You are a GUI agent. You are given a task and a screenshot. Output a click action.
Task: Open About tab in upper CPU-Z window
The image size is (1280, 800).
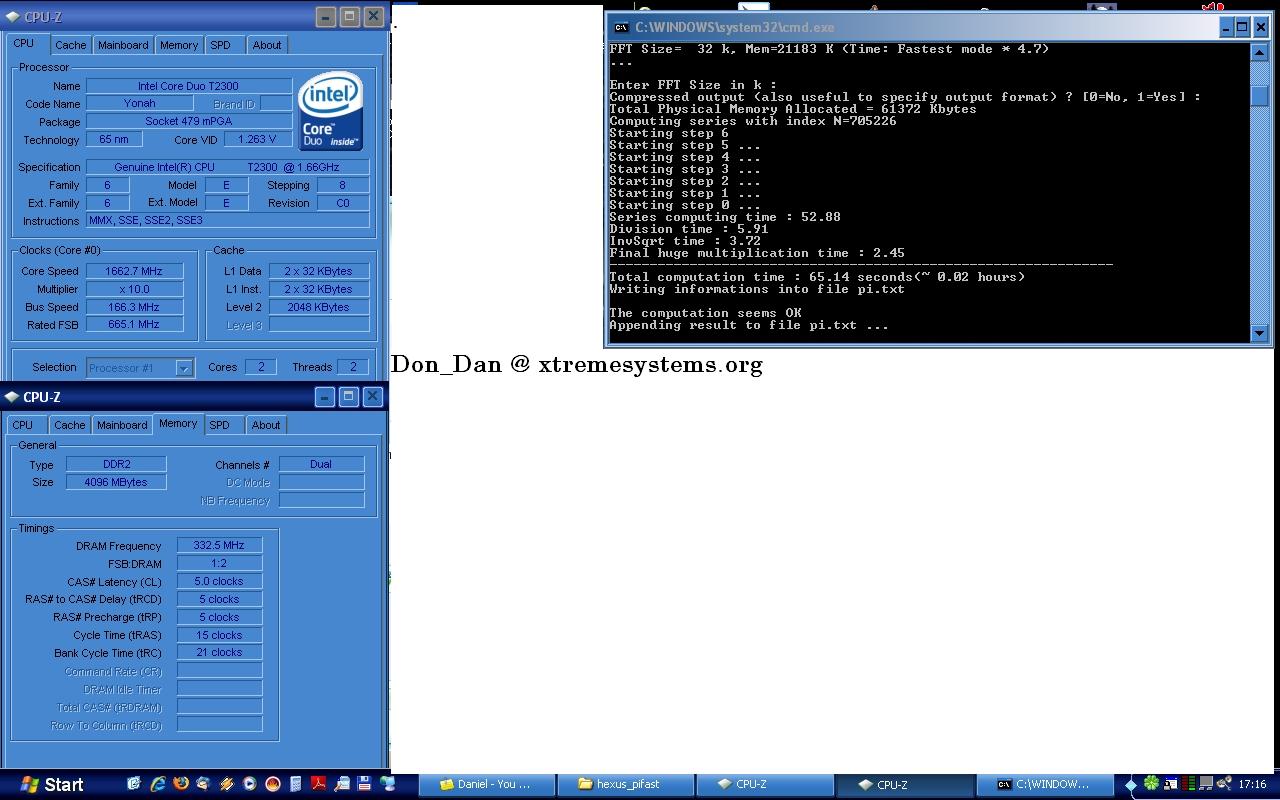coord(266,45)
